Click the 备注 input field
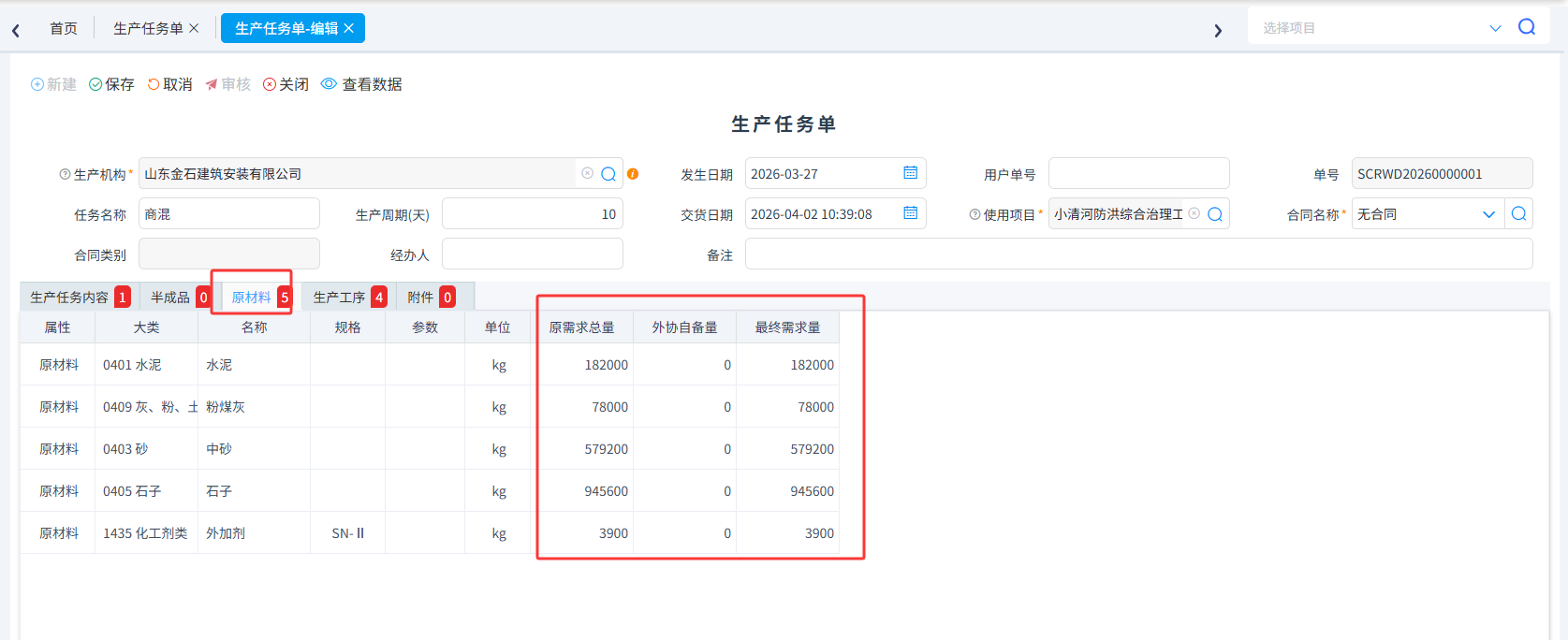This screenshot has height=640, width=1568. coord(1138,254)
